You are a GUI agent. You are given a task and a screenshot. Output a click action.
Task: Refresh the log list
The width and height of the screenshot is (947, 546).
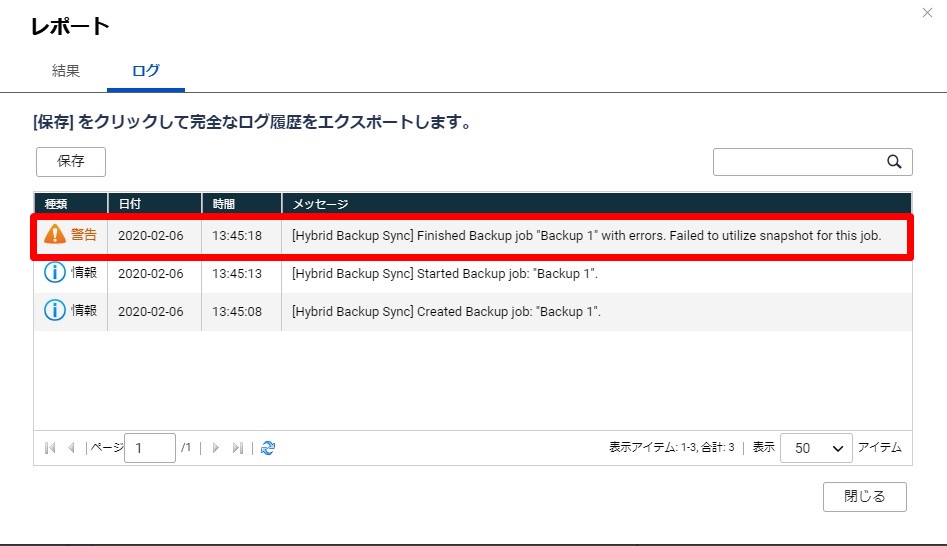coord(268,448)
